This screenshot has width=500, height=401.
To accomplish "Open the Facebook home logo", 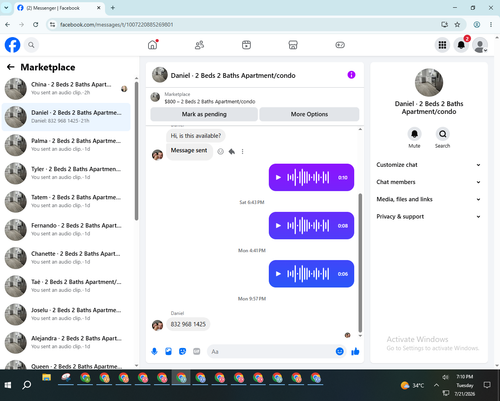I will pos(12,45).
